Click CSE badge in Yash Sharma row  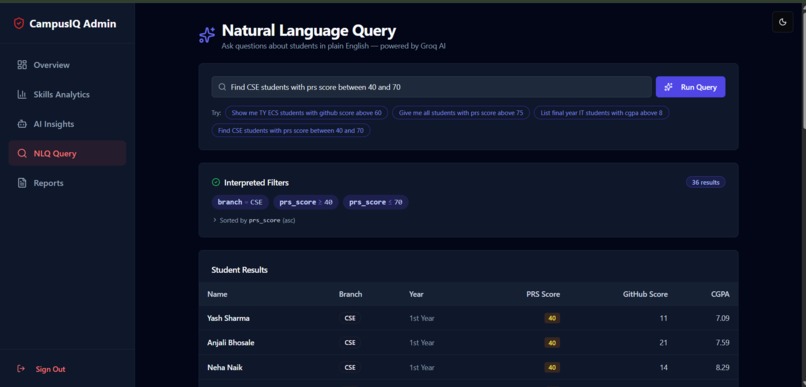point(350,318)
